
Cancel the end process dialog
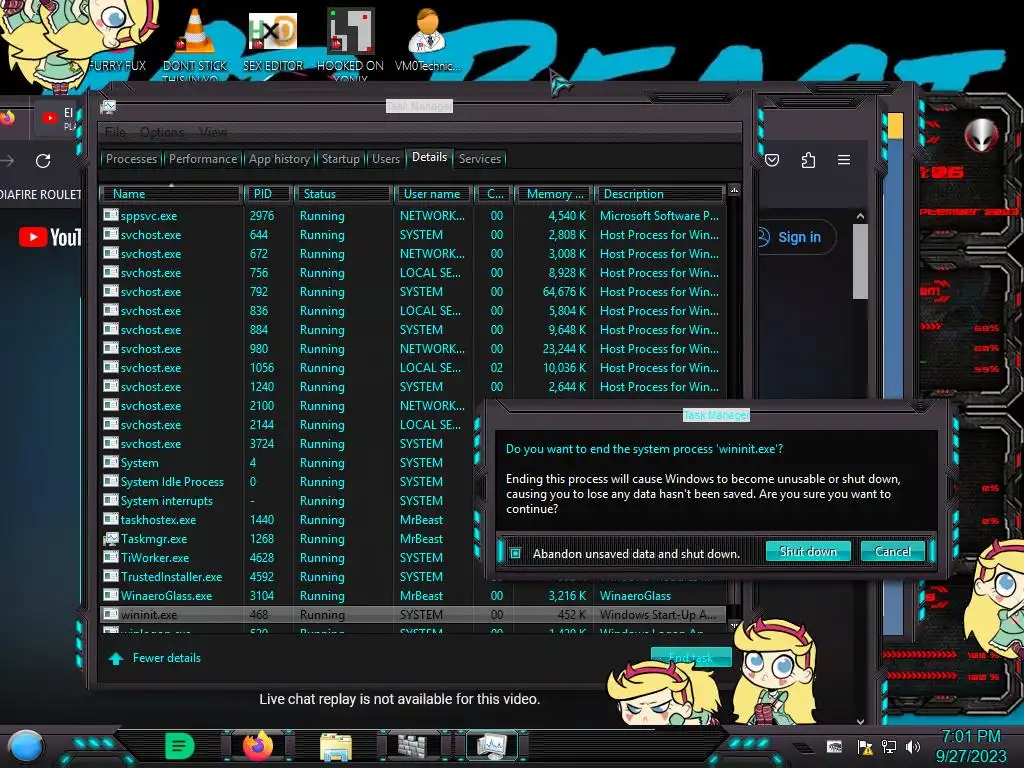coord(892,551)
